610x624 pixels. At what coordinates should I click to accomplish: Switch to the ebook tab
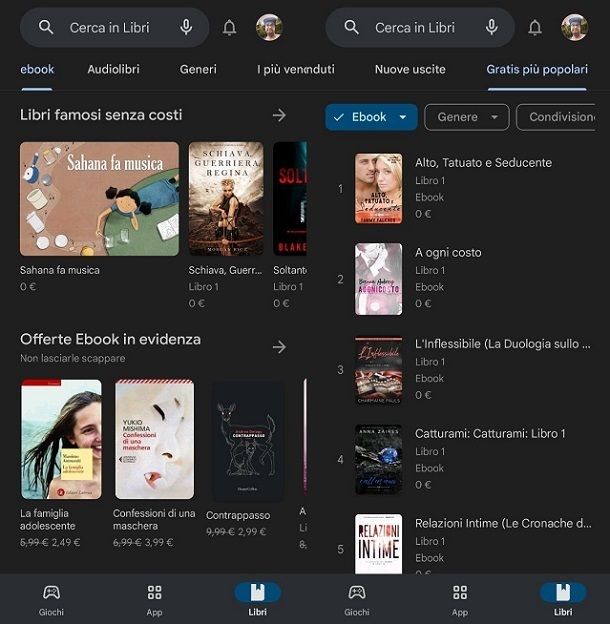point(37,70)
